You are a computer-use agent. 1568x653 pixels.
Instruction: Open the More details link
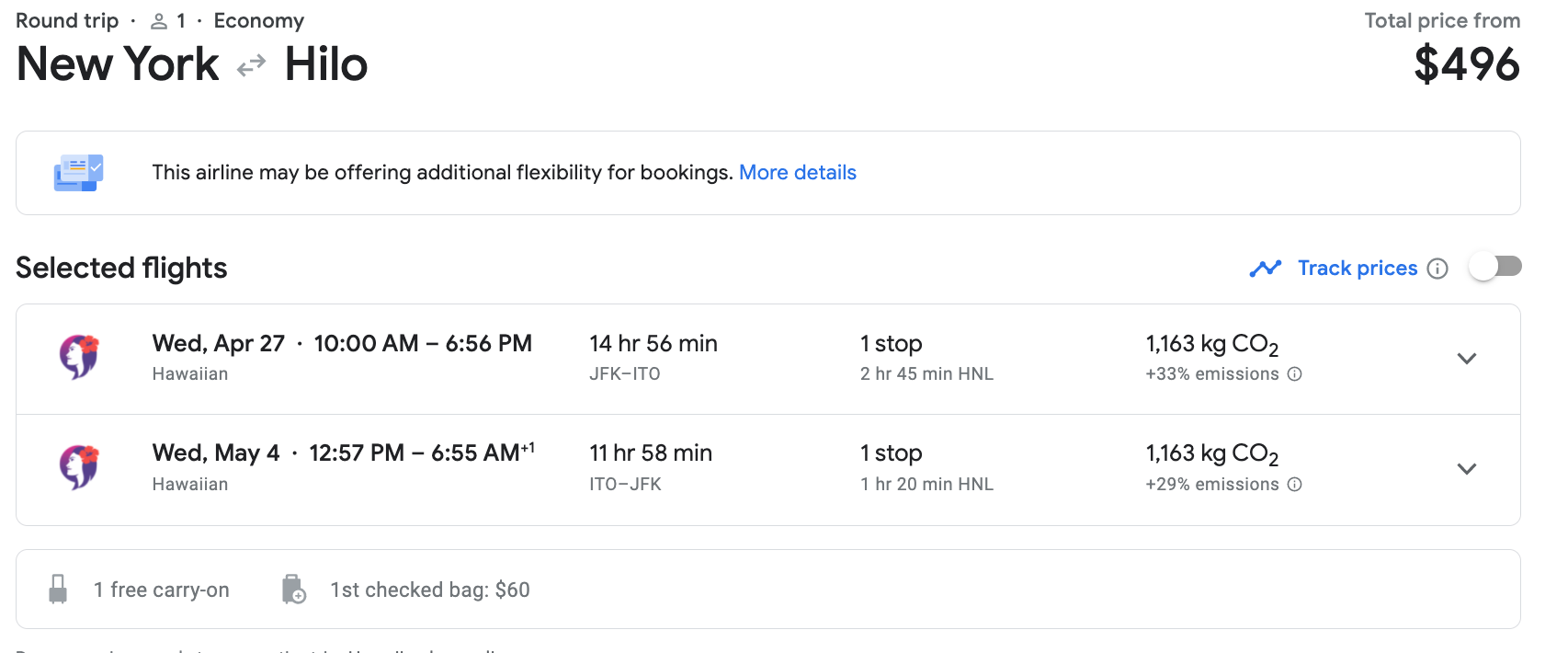click(797, 173)
